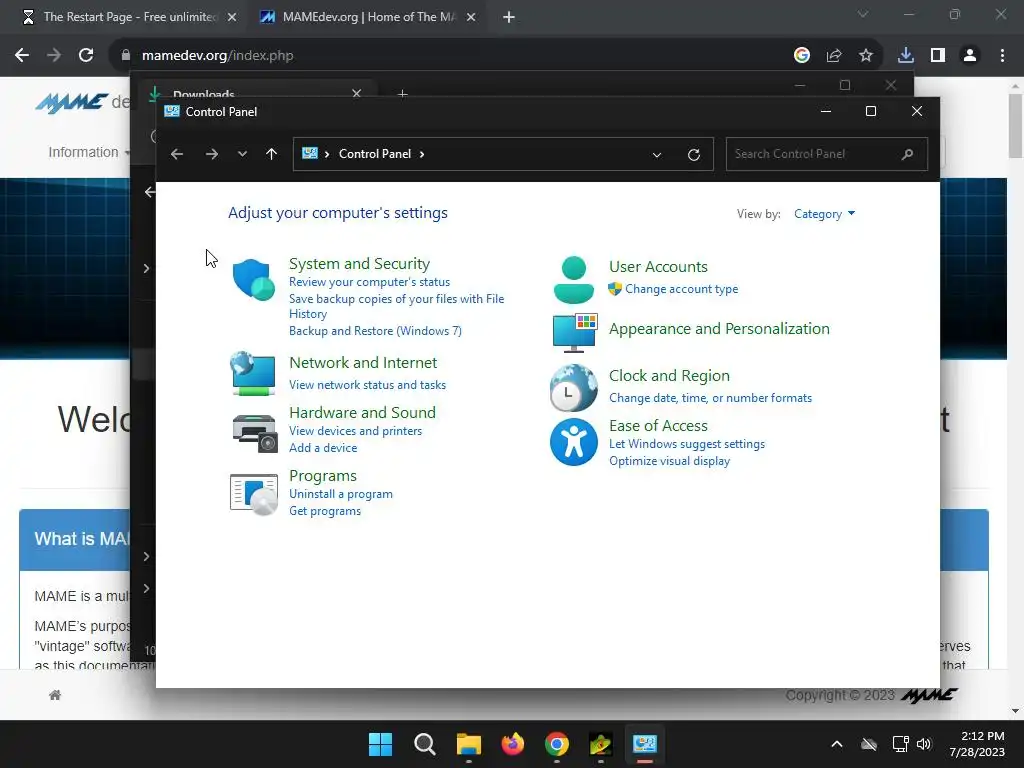The height and width of the screenshot is (768, 1024).
Task: Click Let Windows suggest settings
Action: [x=686, y=444]
